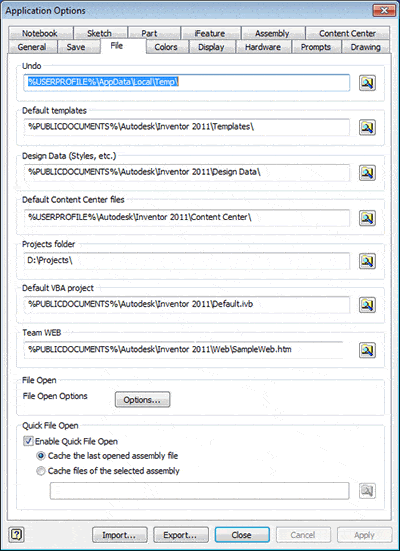The width and height of the screenshot is (400, 551).
Task: Open browse icon for Design Data path
Action: (367, 173)
